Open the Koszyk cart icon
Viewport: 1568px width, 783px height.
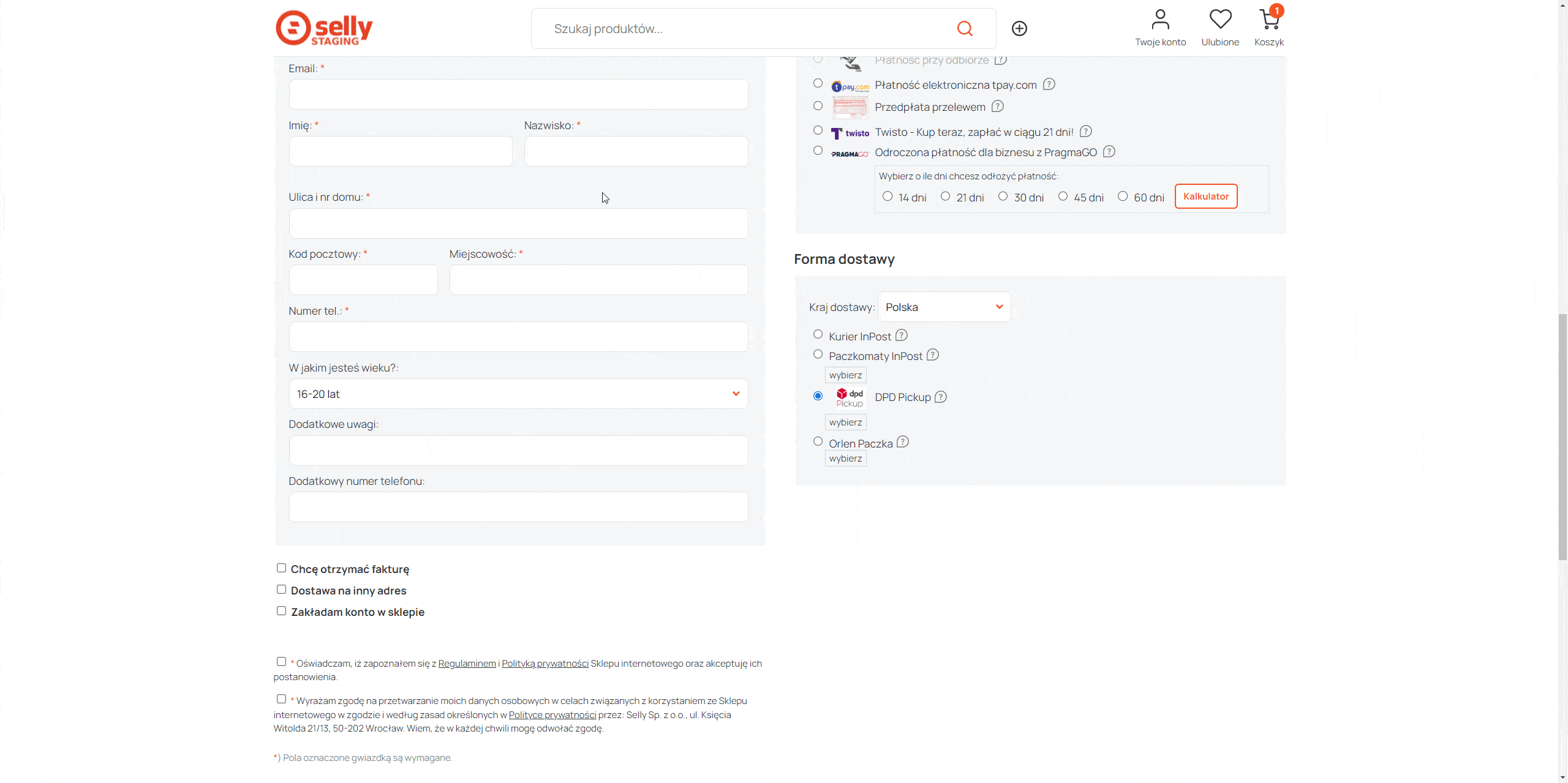click(1269, 20)
